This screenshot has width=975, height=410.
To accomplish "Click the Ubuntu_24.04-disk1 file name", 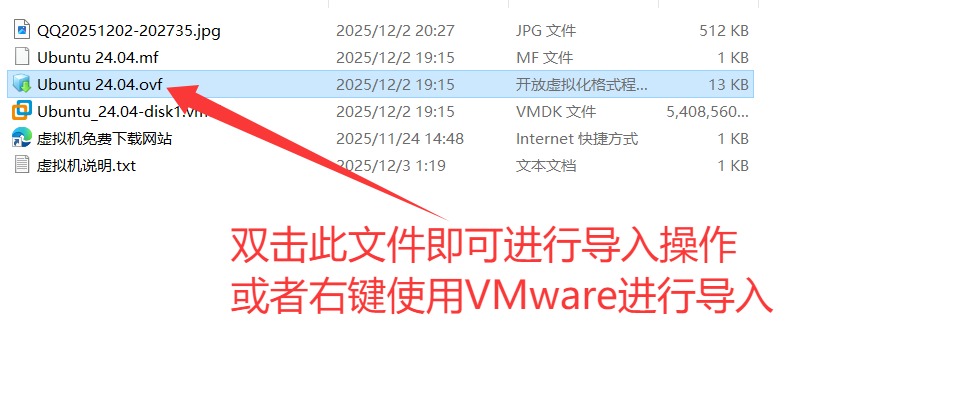I will pyautogui.click(x=122, y=112).
